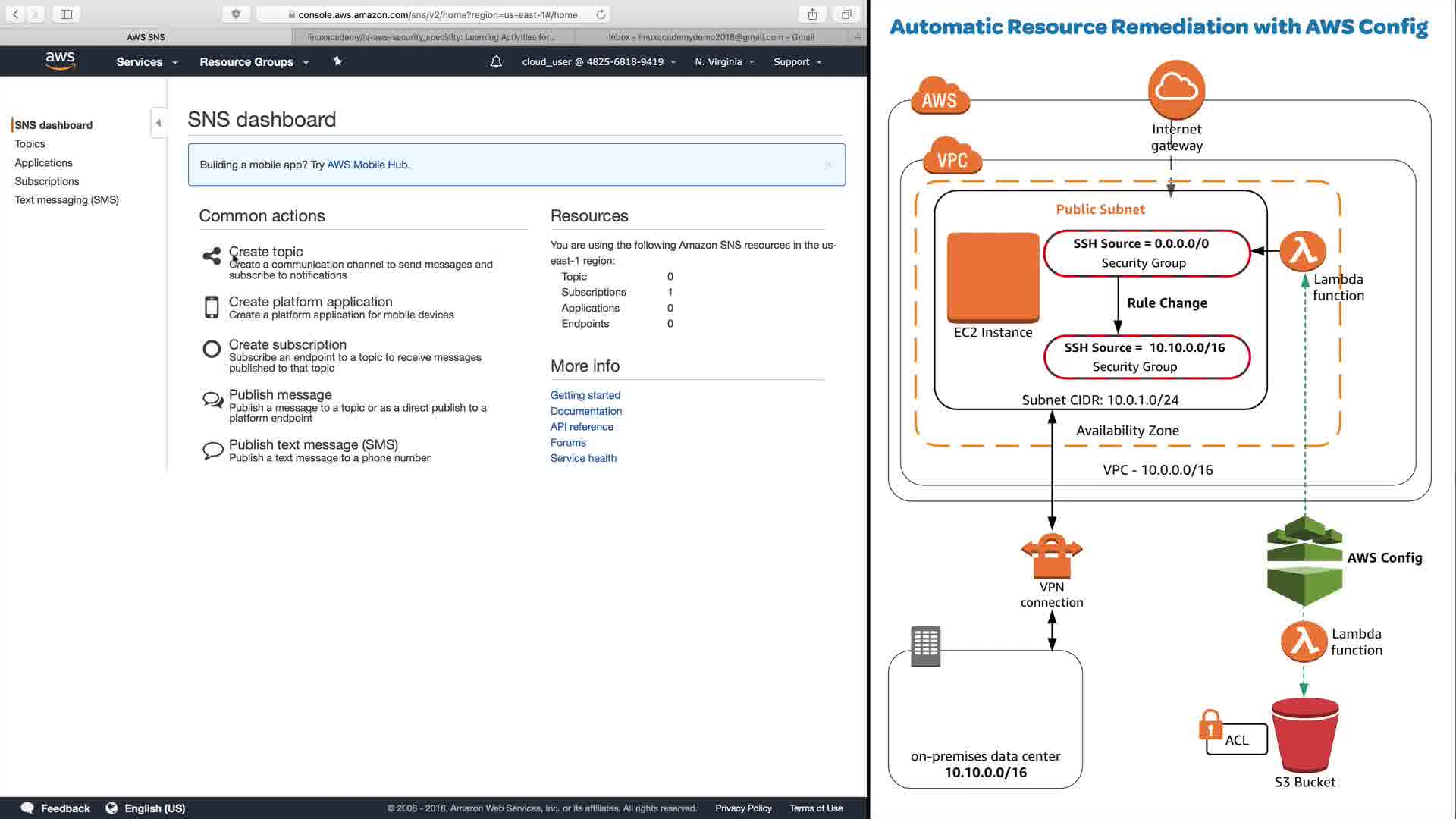
Task: Click the AWS logo home icon
Action: 60,61
